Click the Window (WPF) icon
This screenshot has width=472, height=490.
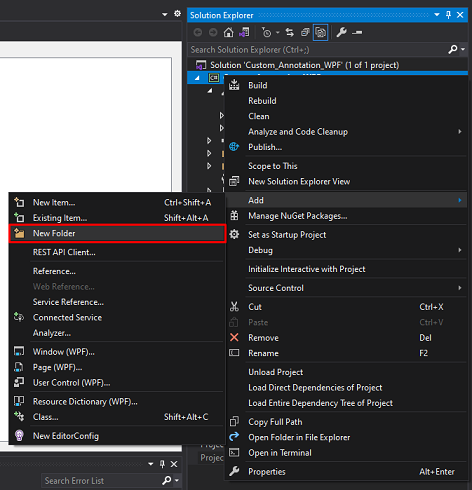(19, 351)
